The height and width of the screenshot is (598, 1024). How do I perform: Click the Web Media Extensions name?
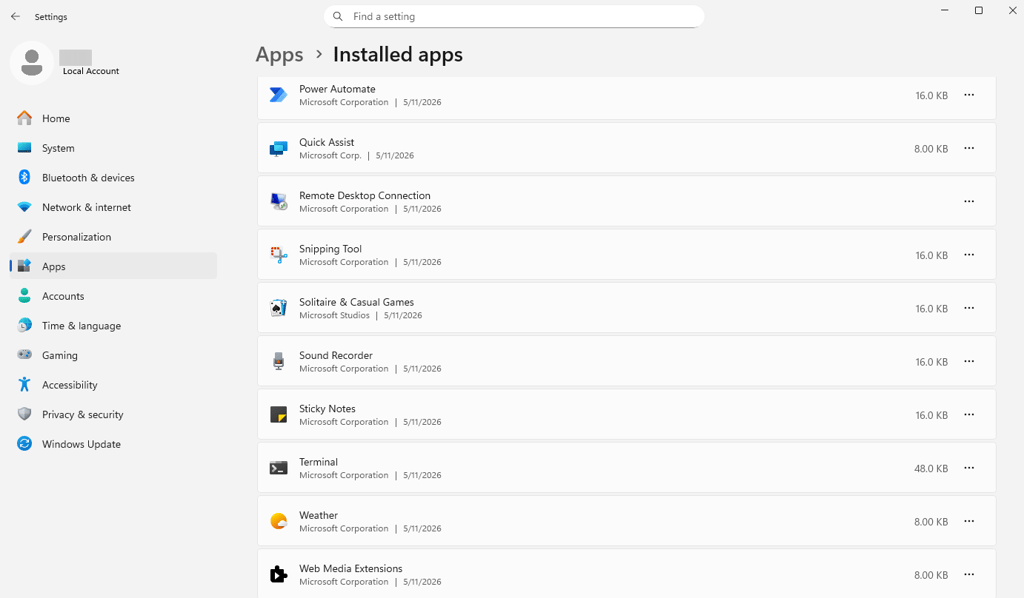tap(351, 569)
